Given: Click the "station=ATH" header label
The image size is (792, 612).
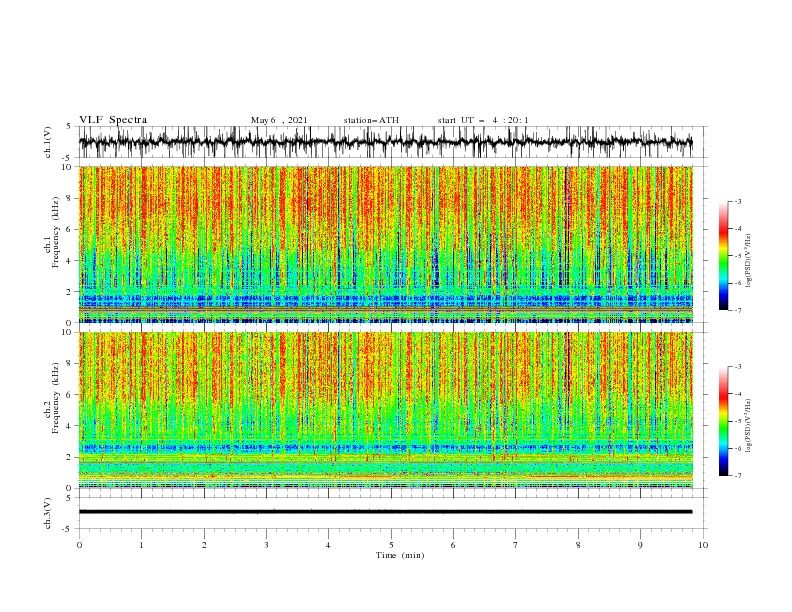Looking at the screenshot, I should [x=371, y=120].
